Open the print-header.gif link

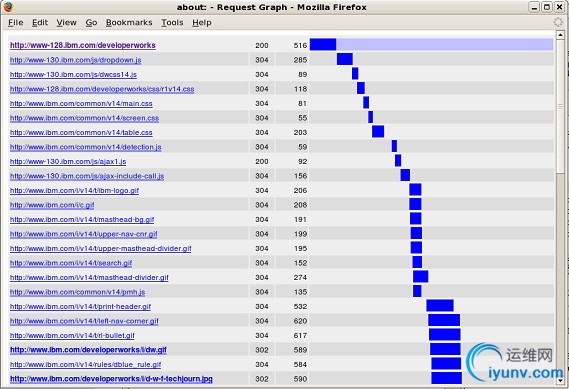80,307
